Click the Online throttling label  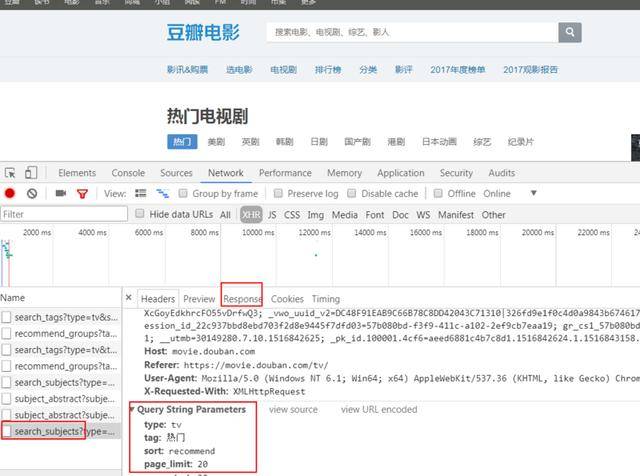coord(497,194)
